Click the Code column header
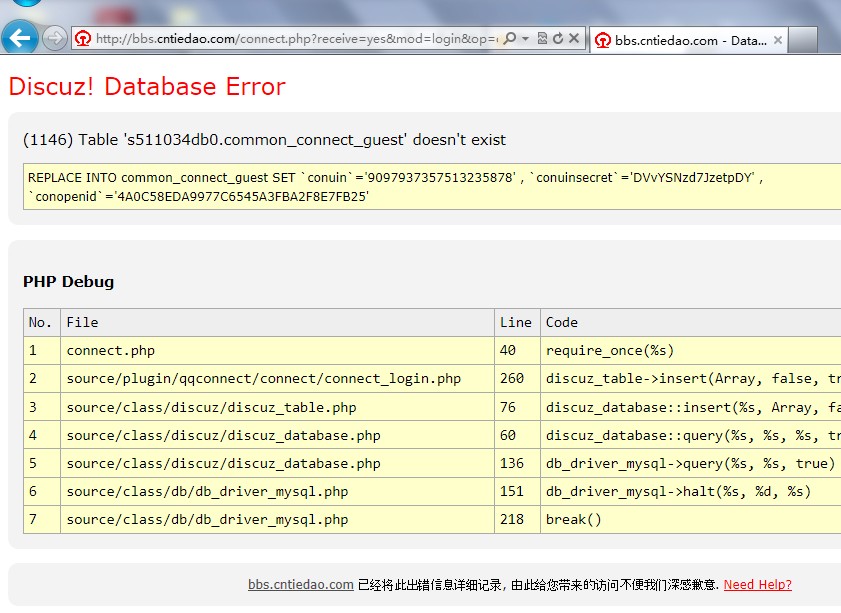The width and height of the screenshot is (841, 613). coord(691,322)
